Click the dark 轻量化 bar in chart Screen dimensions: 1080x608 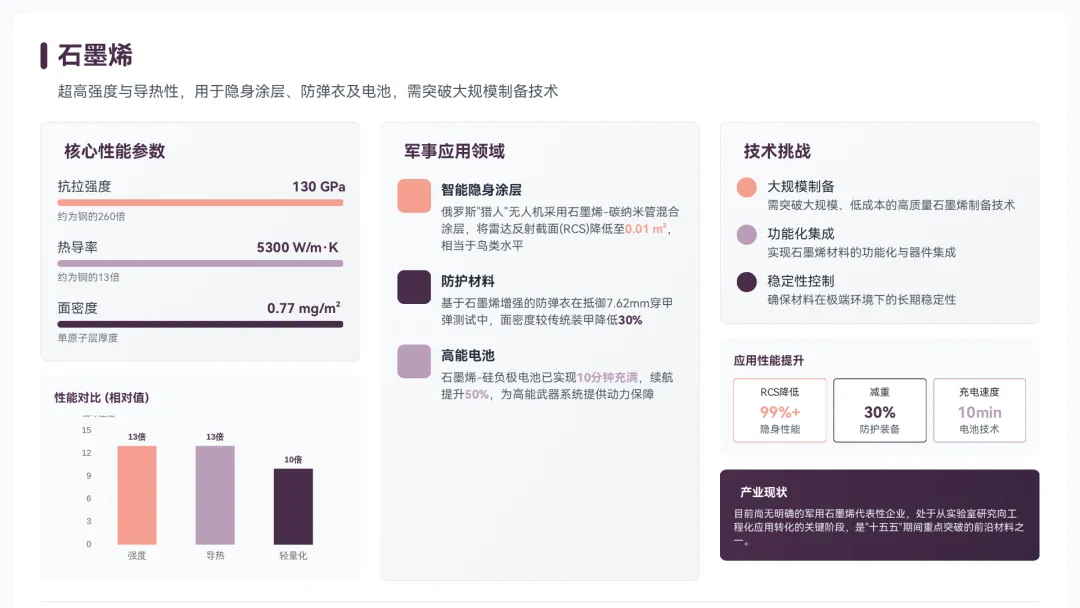293,507
